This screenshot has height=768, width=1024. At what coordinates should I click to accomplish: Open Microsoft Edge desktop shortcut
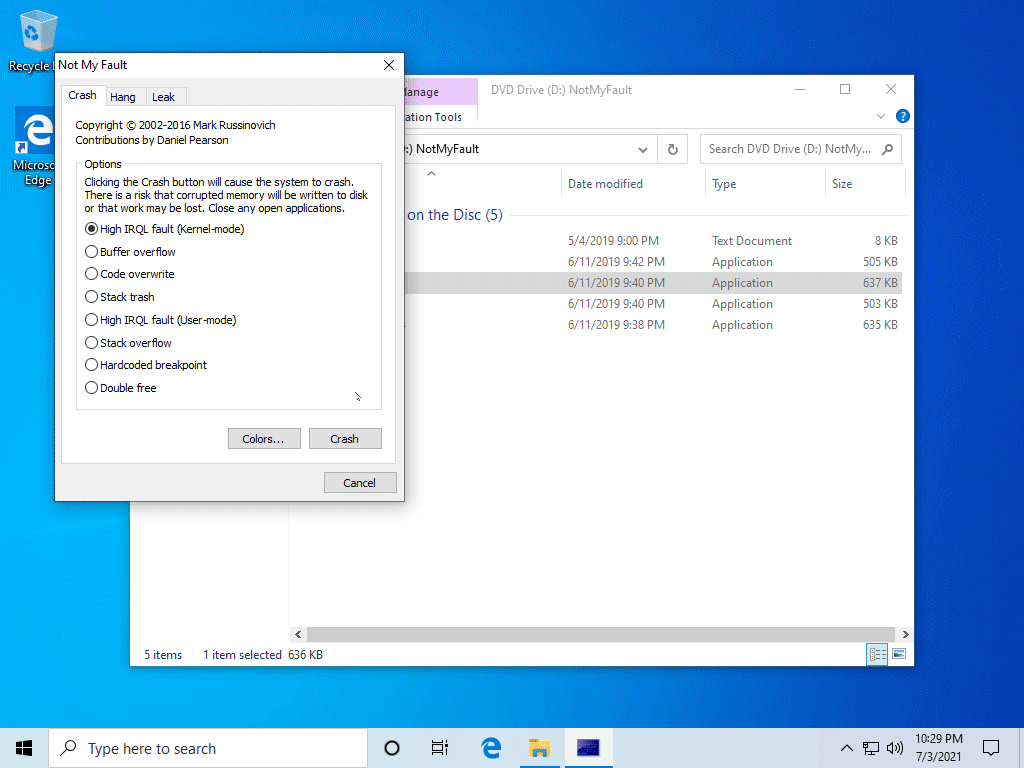pos(34,148)
